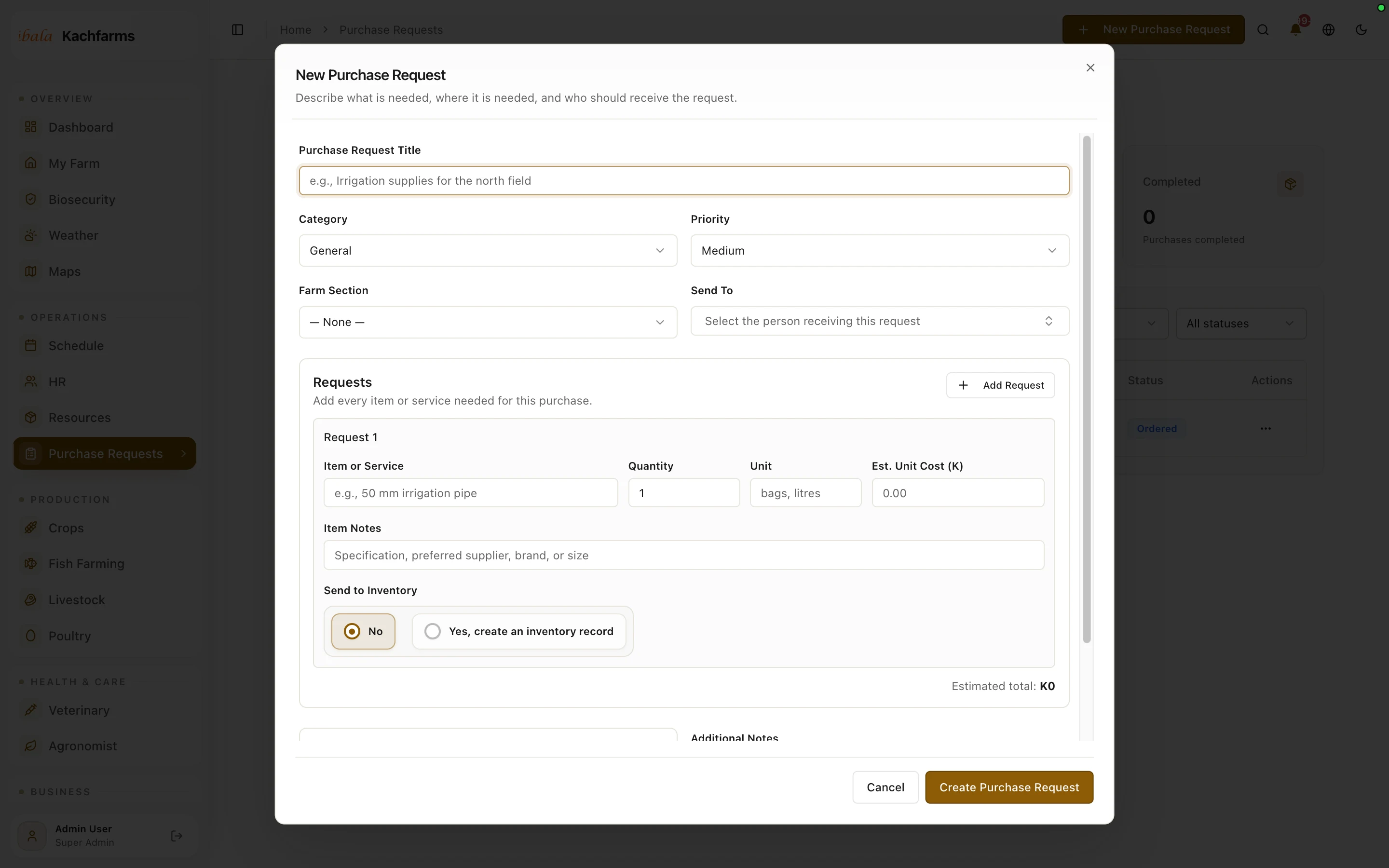This screenshot has height=868, width=1389.
Task: Click the Quantity field
Action: pos(683,492)
